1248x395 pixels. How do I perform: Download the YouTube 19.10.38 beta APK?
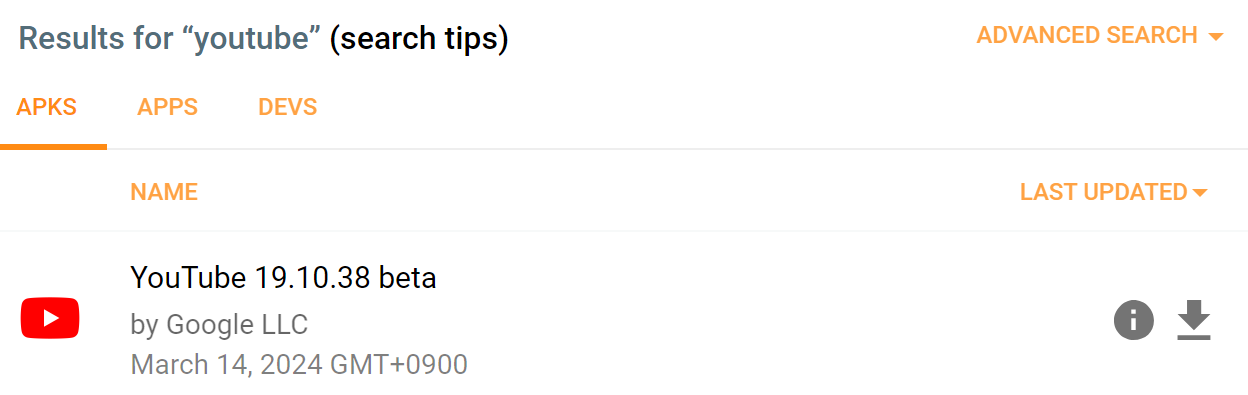(x=1194, y=321)
